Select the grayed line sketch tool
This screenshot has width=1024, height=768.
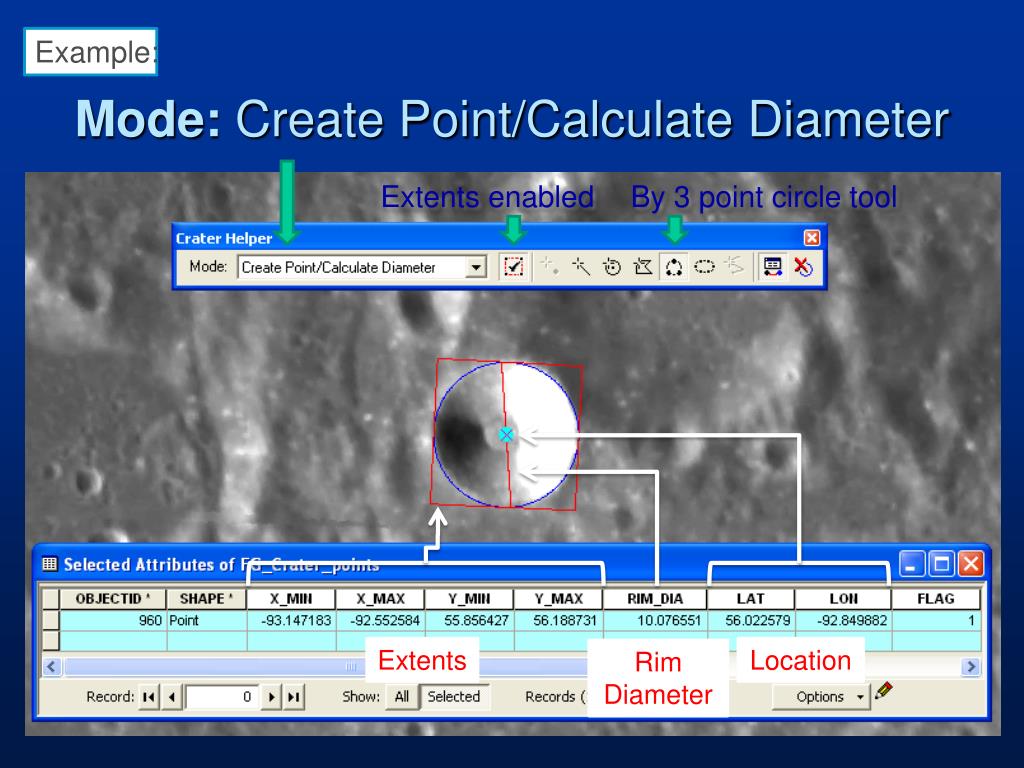[735, 266]
